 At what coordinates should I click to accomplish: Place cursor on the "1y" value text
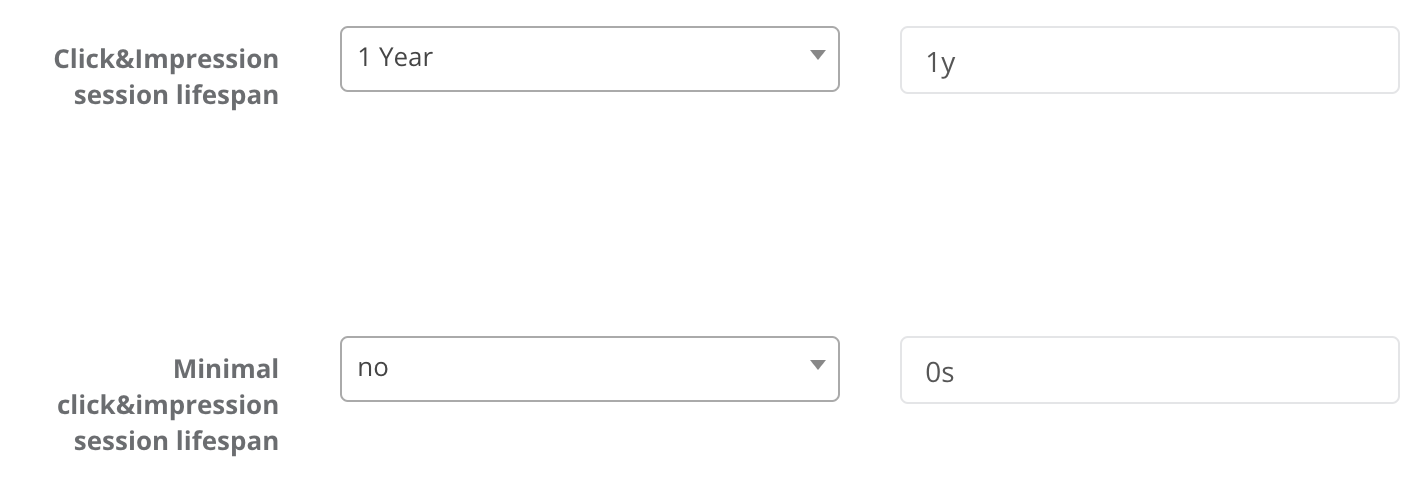[x=942, y=63]
